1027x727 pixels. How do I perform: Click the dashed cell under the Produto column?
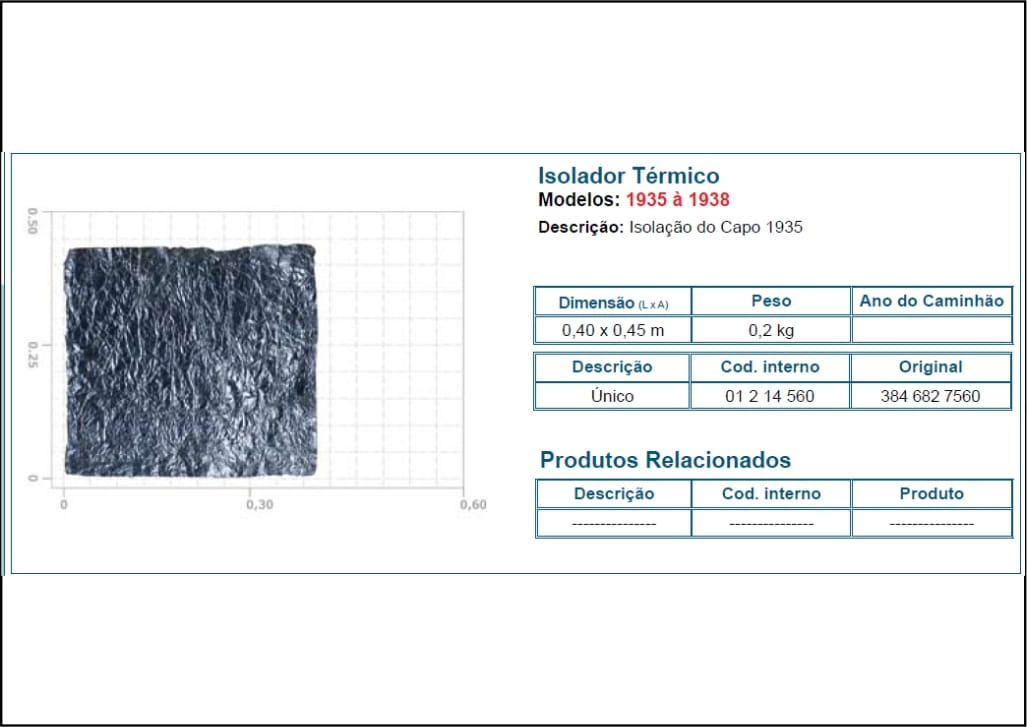point(931,524)
